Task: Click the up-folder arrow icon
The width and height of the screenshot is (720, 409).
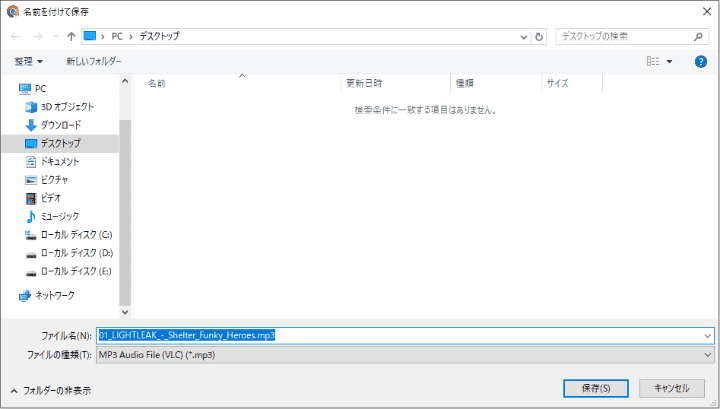Action: tap(71, 36)
